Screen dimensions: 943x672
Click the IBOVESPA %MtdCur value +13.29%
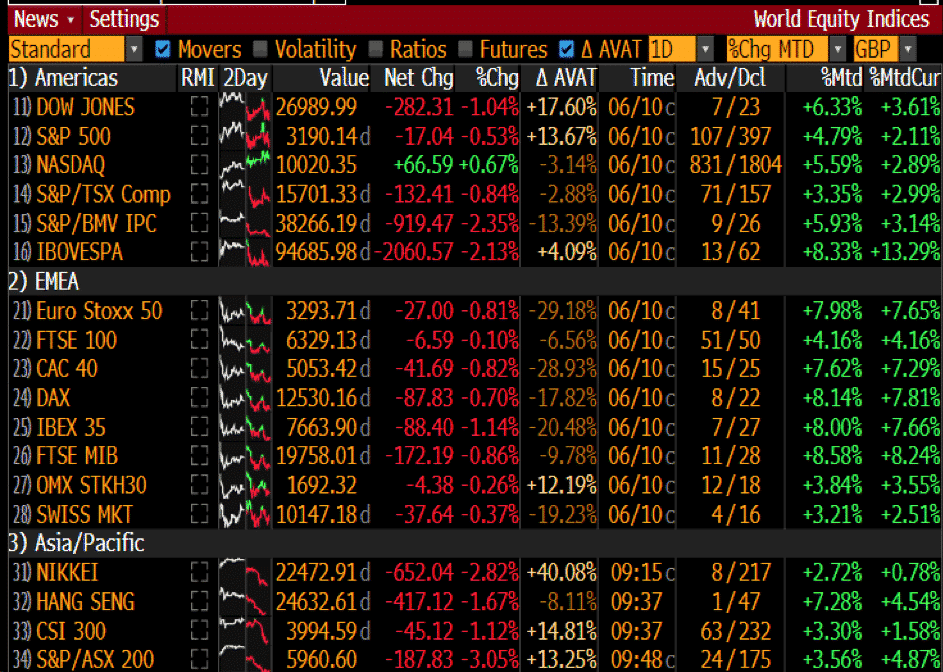point(906,252)
